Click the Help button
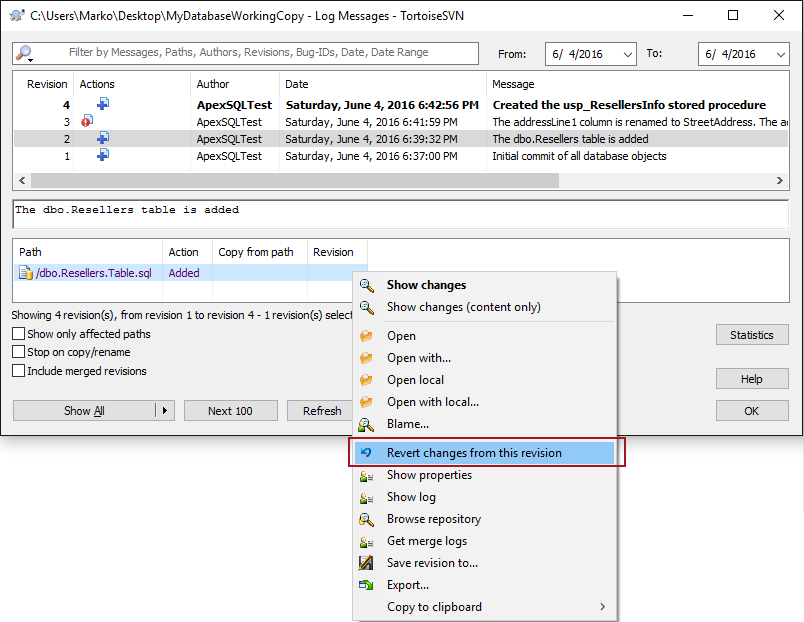Screen dimensions: 804x622 (x=752, y=379)
